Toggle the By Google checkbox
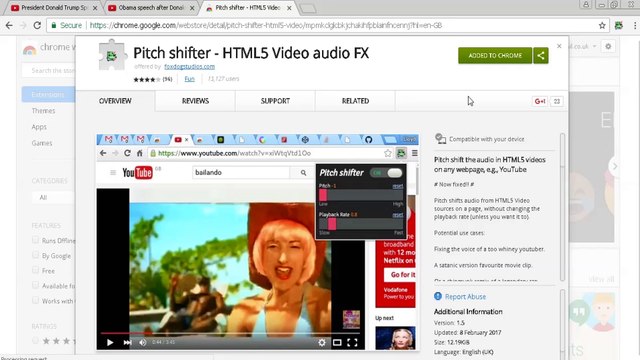 pos(36,255)
